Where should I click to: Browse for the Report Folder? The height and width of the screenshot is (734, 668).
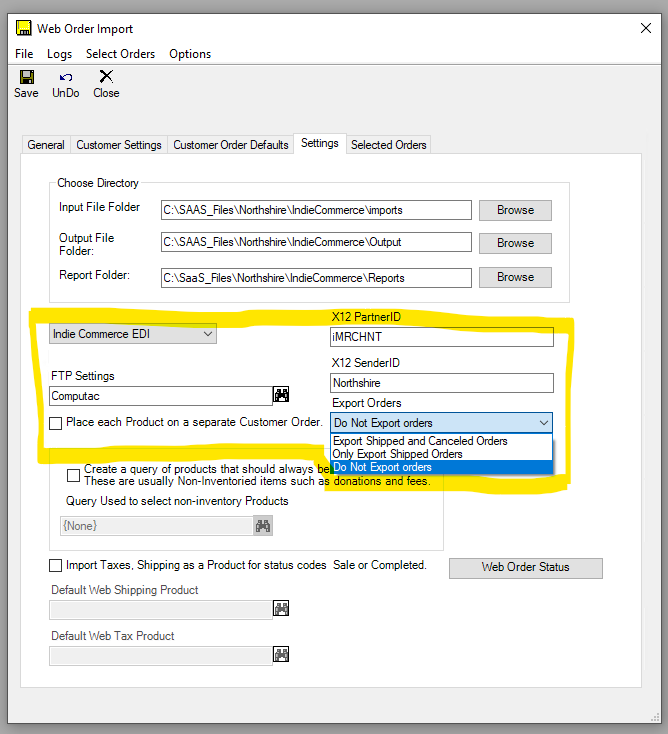[515, 277]
